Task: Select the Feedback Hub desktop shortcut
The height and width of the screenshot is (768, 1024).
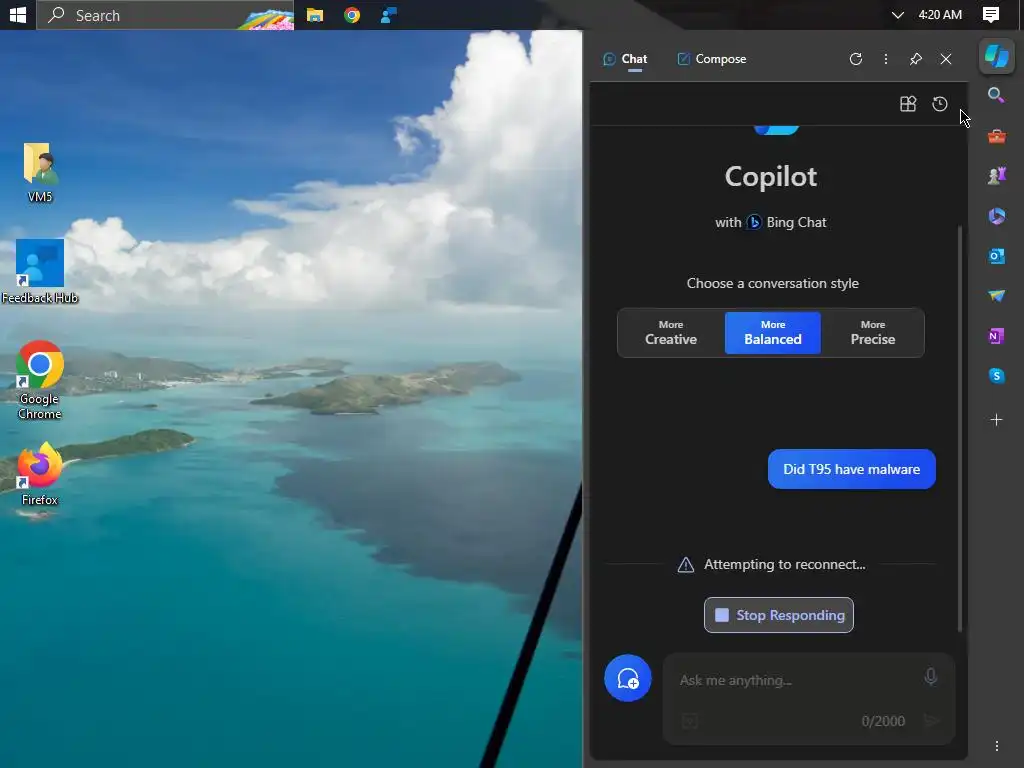Action: tap(40, 272)
